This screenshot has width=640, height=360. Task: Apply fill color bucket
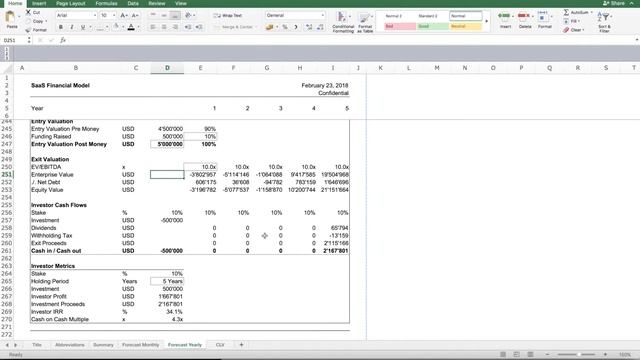point(116,27)
